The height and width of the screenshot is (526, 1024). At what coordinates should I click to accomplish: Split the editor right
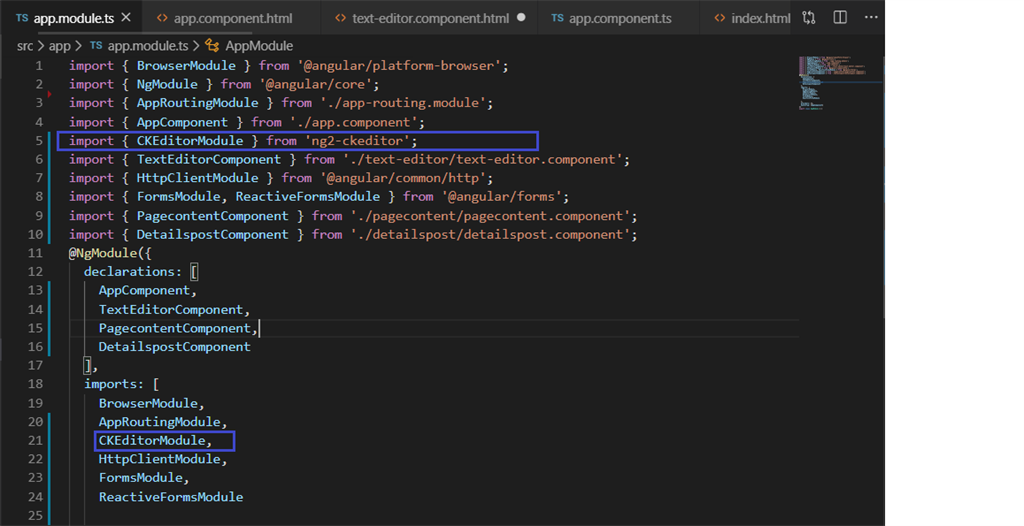(x=840, y=18)
